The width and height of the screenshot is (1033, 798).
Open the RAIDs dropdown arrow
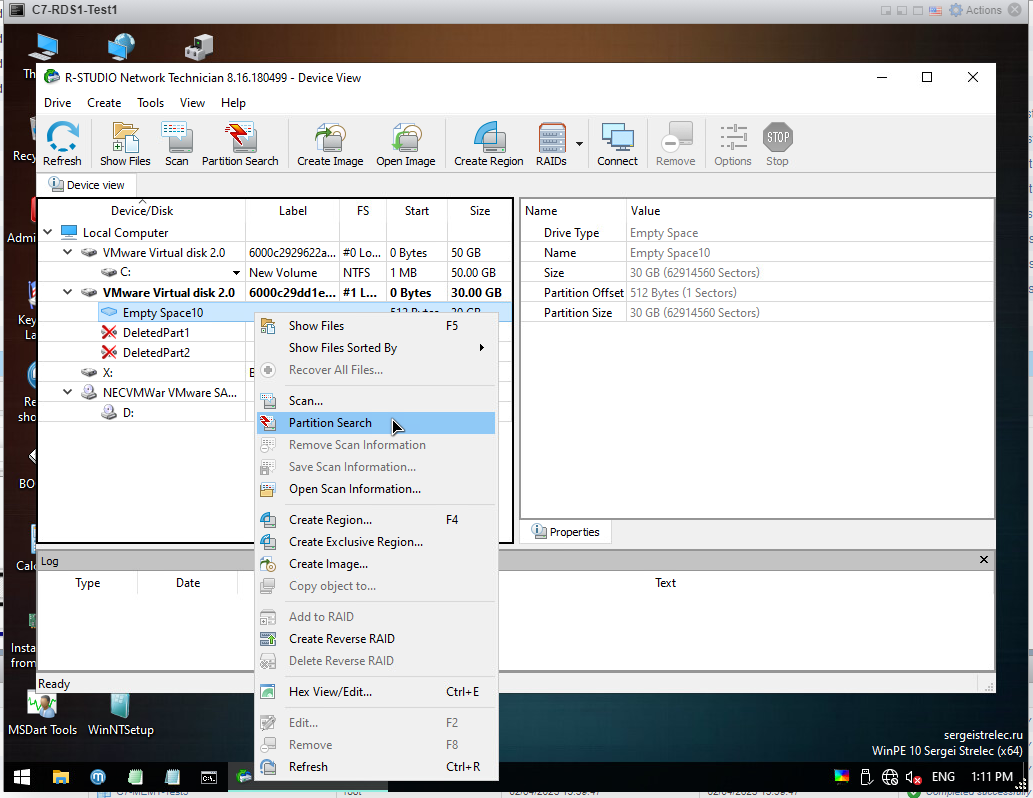[x=579, y=144]
